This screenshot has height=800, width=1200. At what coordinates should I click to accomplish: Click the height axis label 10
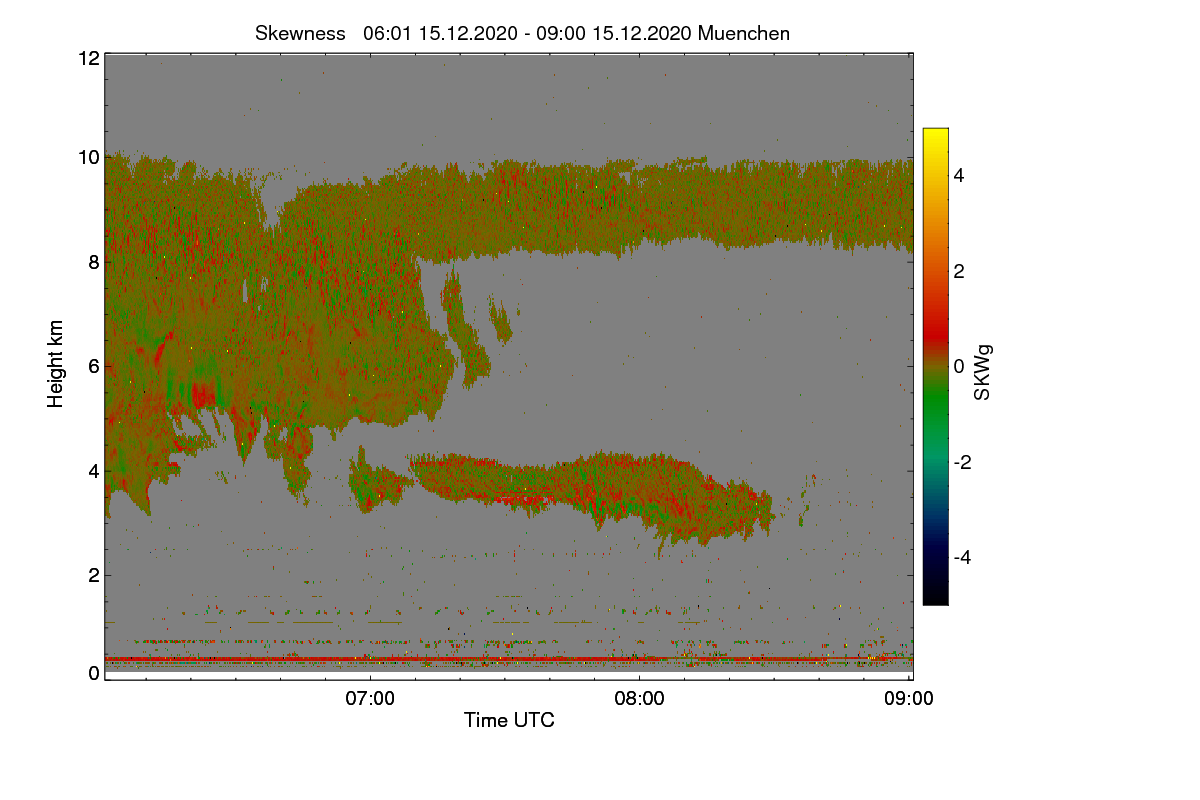point(88,157)
